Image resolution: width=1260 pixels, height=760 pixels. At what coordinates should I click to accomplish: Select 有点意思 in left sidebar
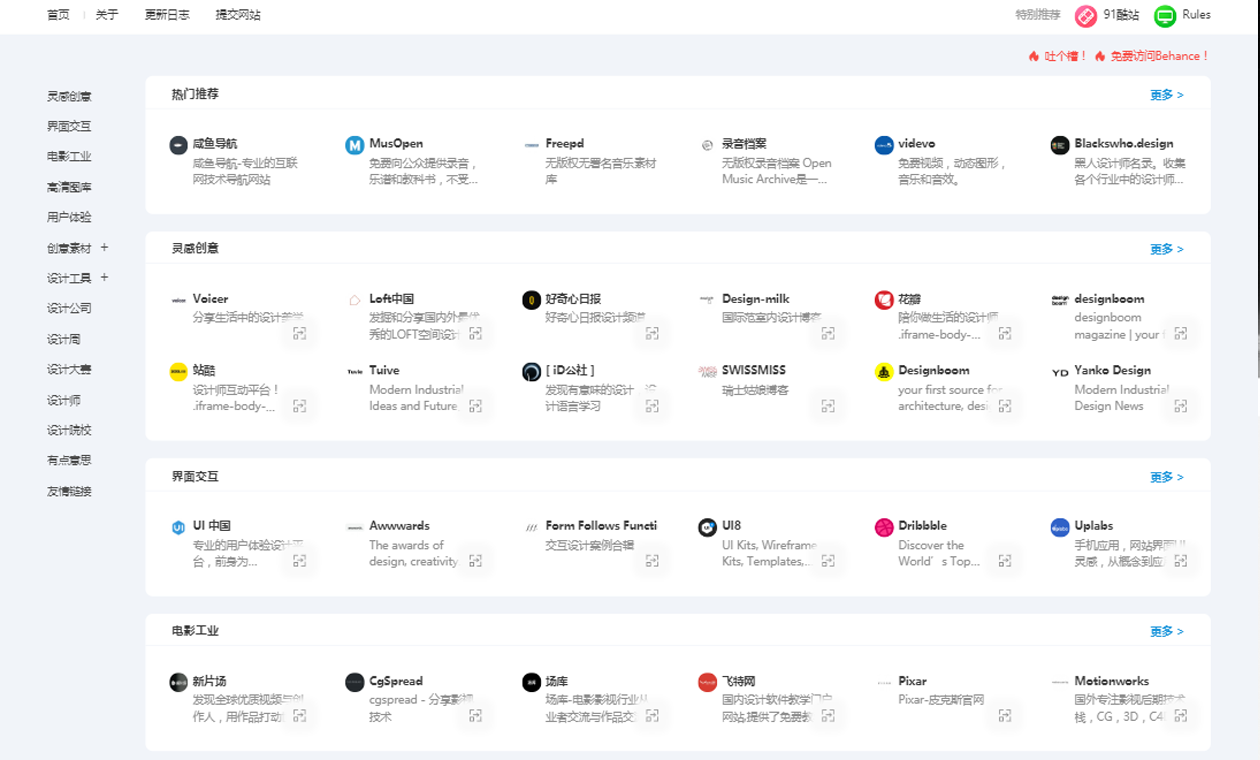[x=69, y=460]
